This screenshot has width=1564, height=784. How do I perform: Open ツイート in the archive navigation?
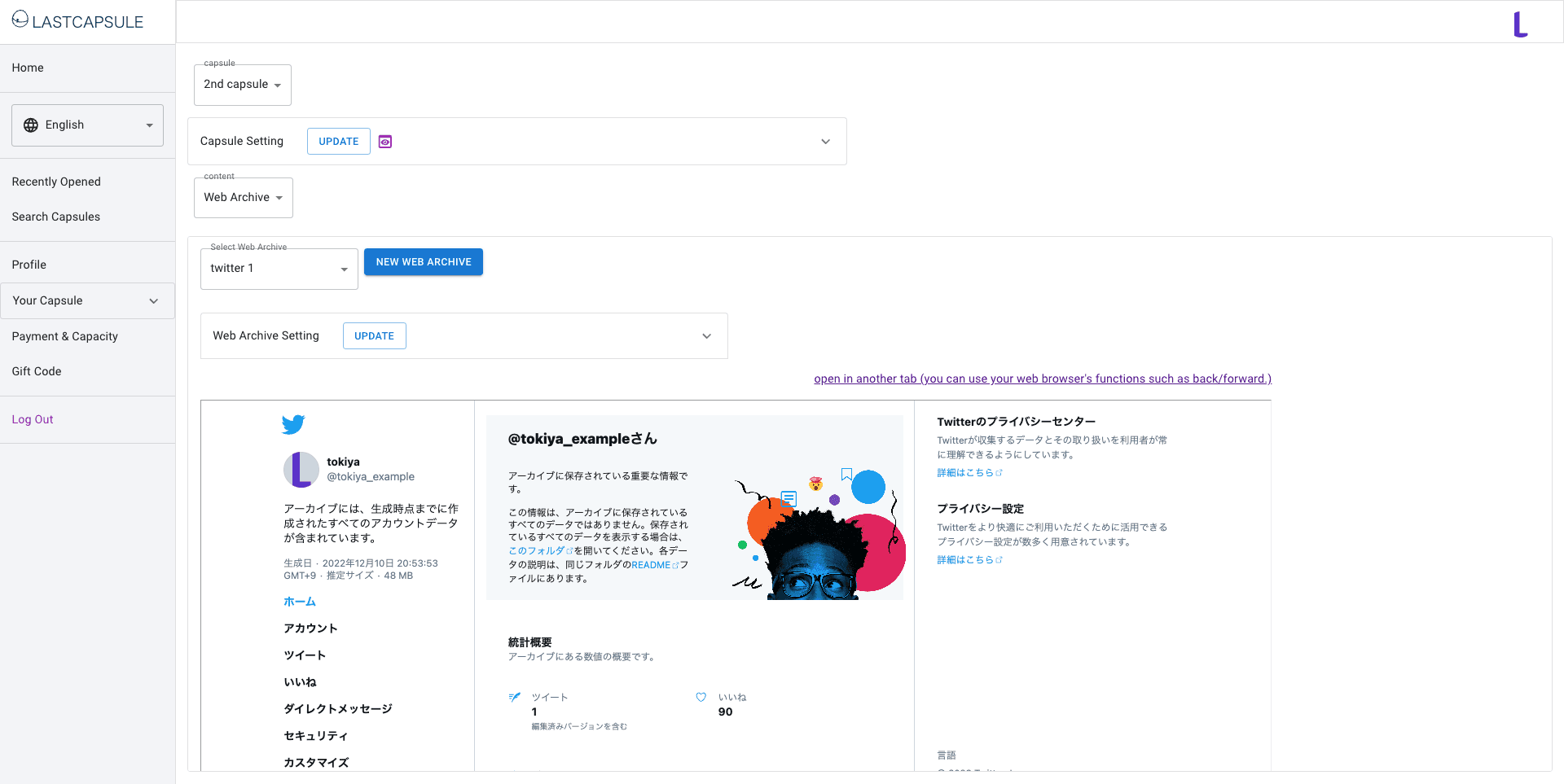(x=305, y=655)
